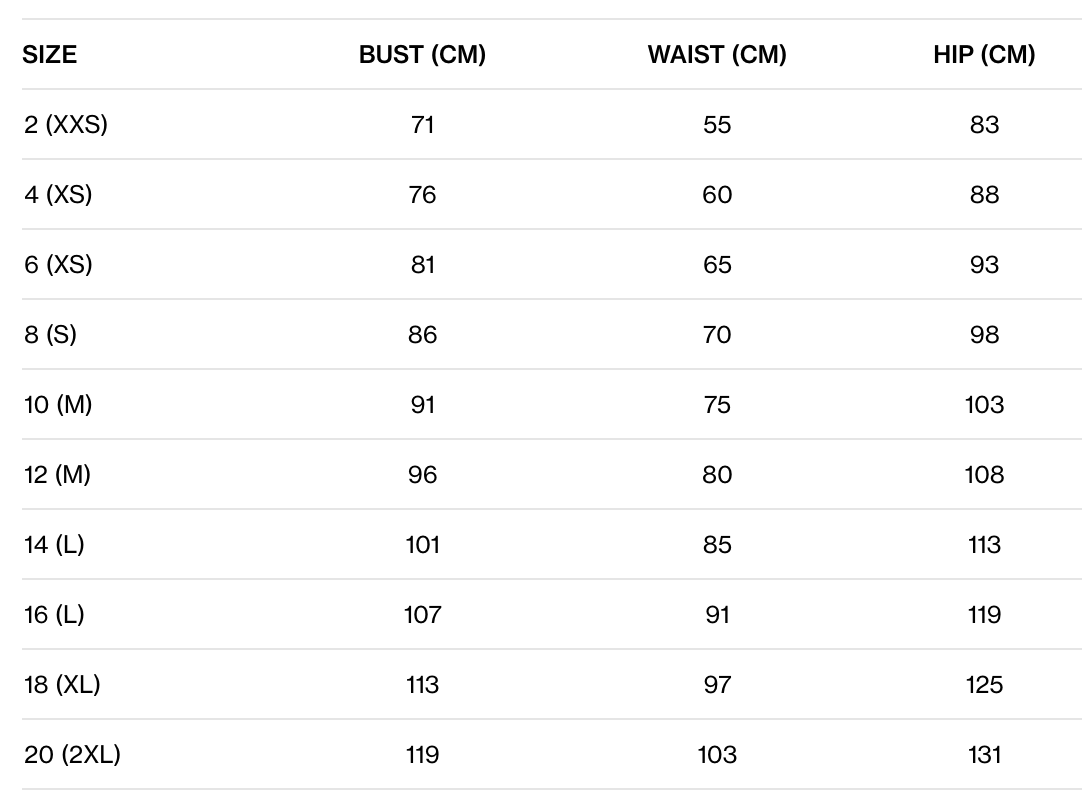Image resolution: width=1082 pixels, height=800 pixels.
Task: Select the WAIST (CM) column header
Action: point(717,55)
